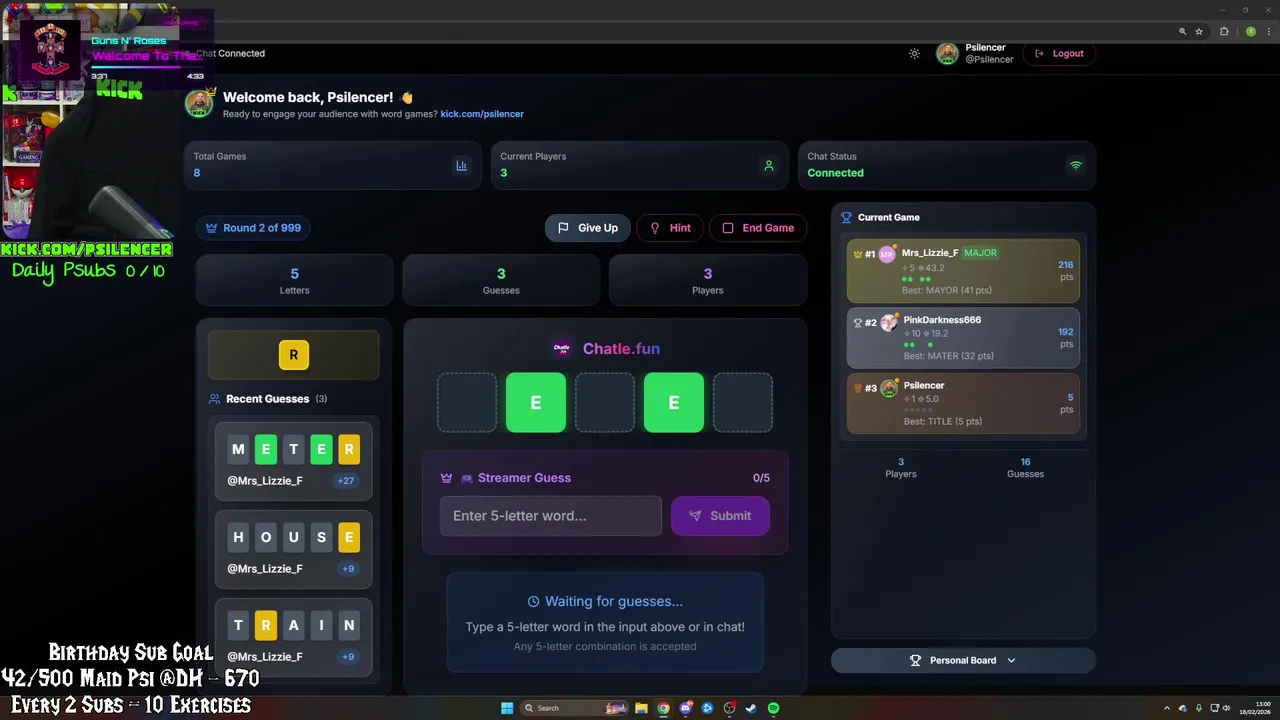Switch to Chrome in the taskbar
1280x720 pixels.
(663, 708)
